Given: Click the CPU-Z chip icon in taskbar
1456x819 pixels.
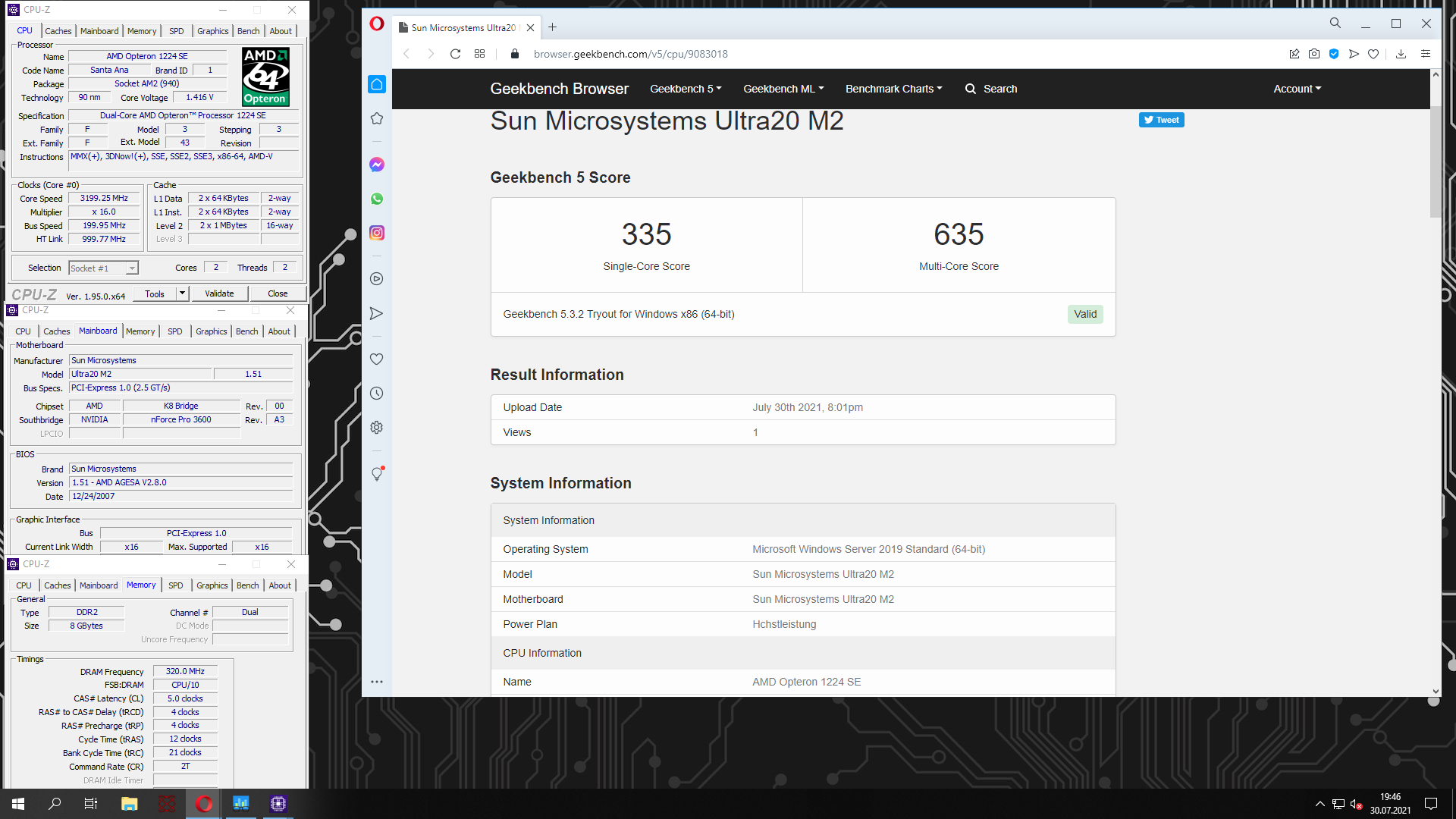Looking at the screenshot, I should point(278,804).
